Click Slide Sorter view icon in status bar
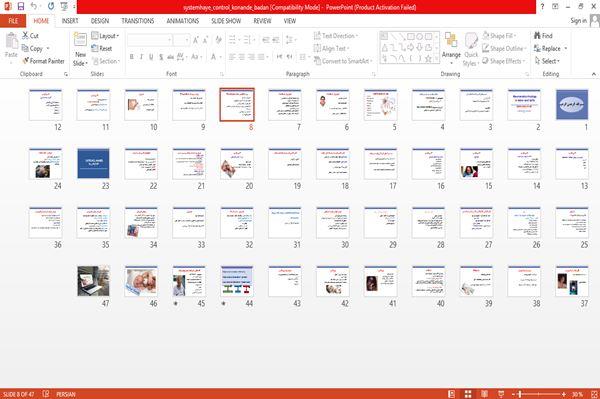Image resolution: width=600 pixels, height=399 pixels. (x=468, y=394)
